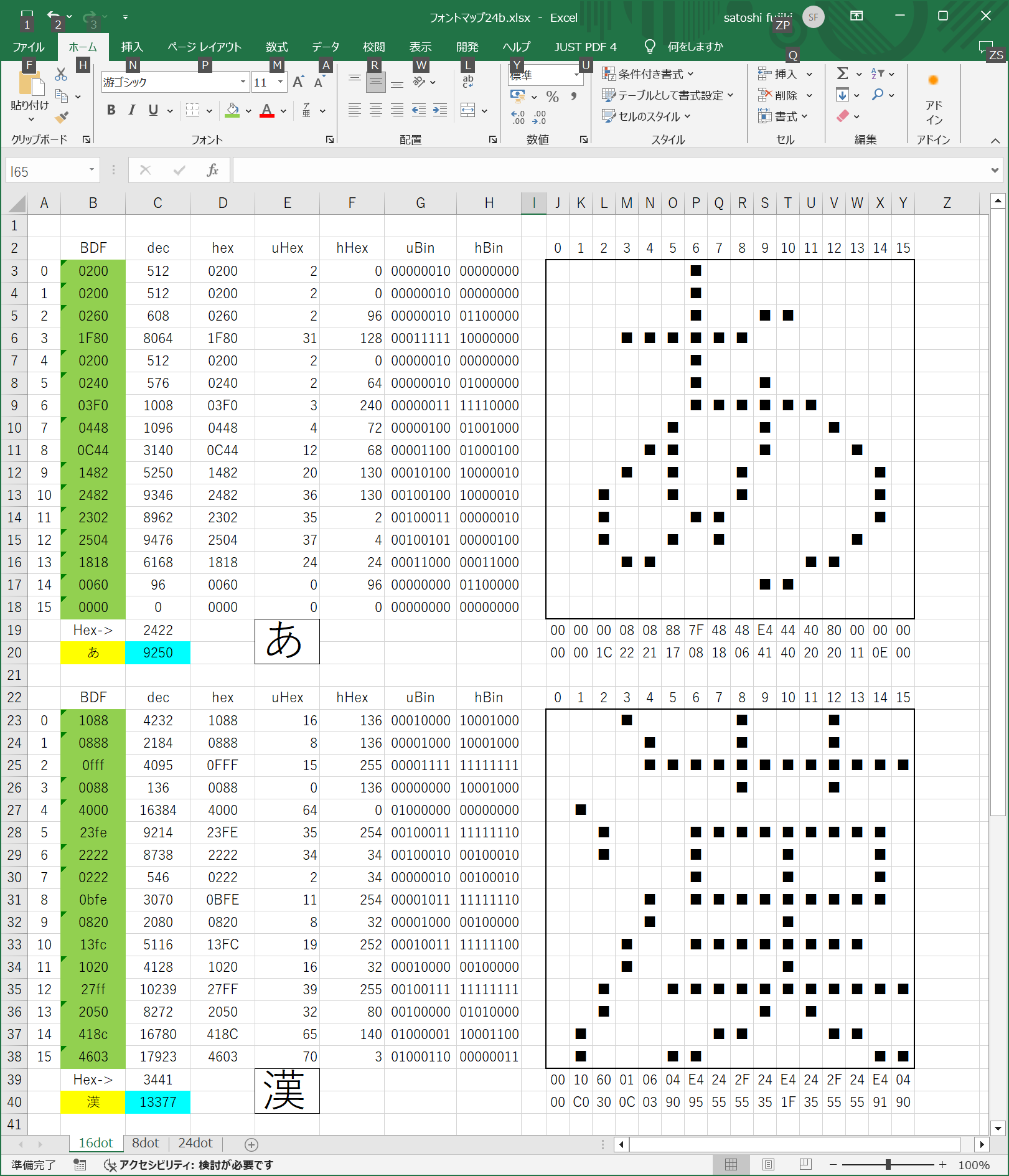Apply the red font color
1009x1176 pixels.
click(267, 110)
